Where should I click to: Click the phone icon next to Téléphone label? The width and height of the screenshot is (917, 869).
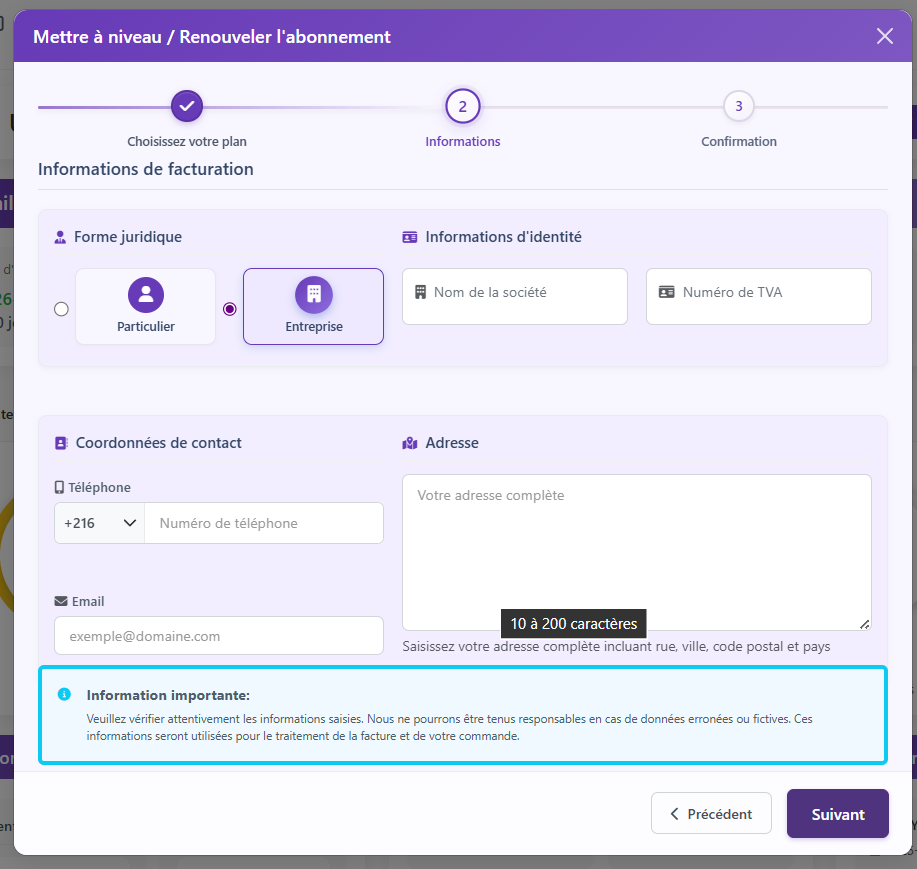coord(60,488)
